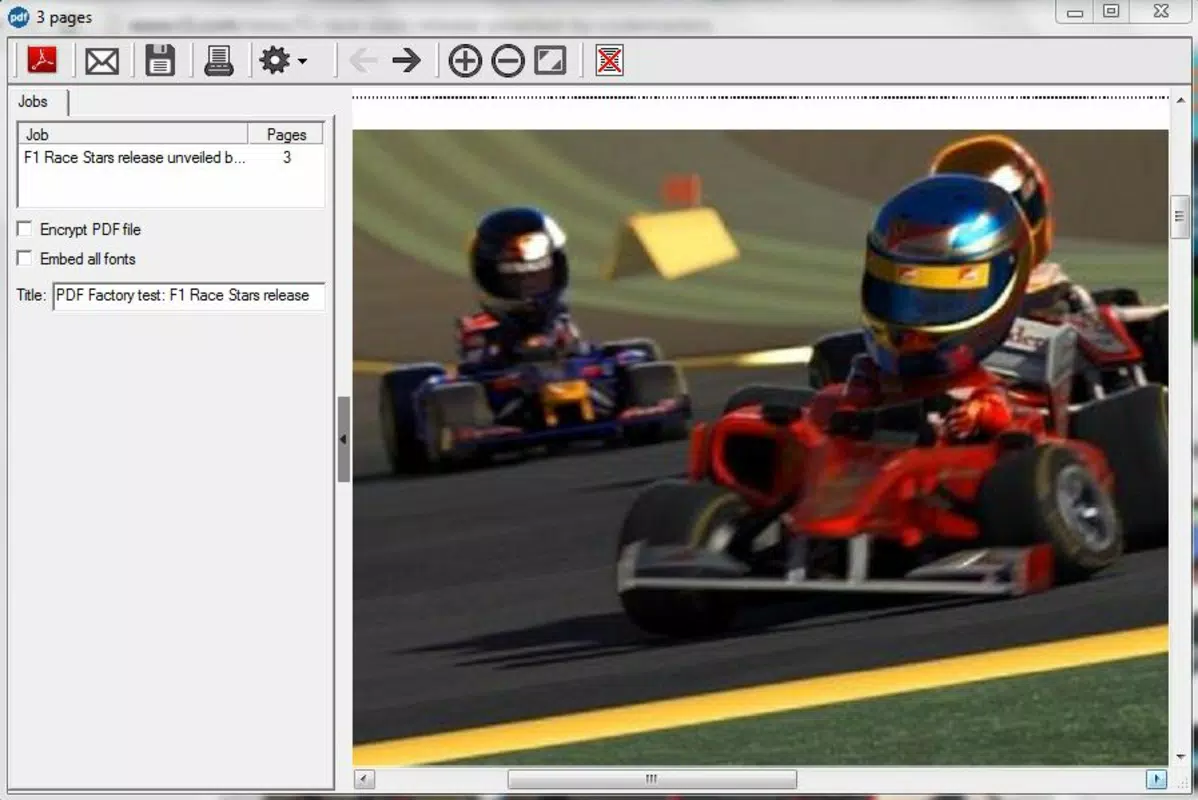Zoom out with minus icon
The height and width of the screenshot is (800, 1198).
508,61
